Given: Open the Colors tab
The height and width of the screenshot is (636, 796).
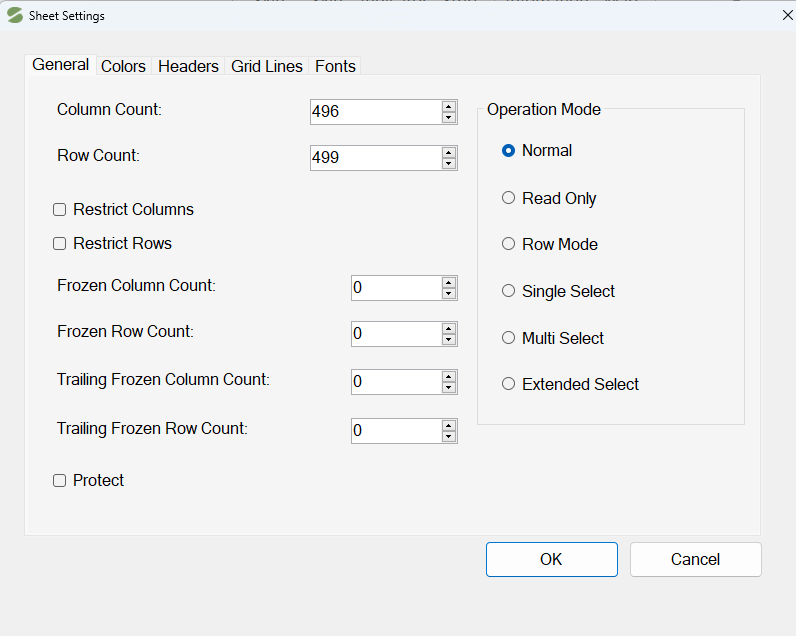Looking at the screenshot, I should 123,66.
